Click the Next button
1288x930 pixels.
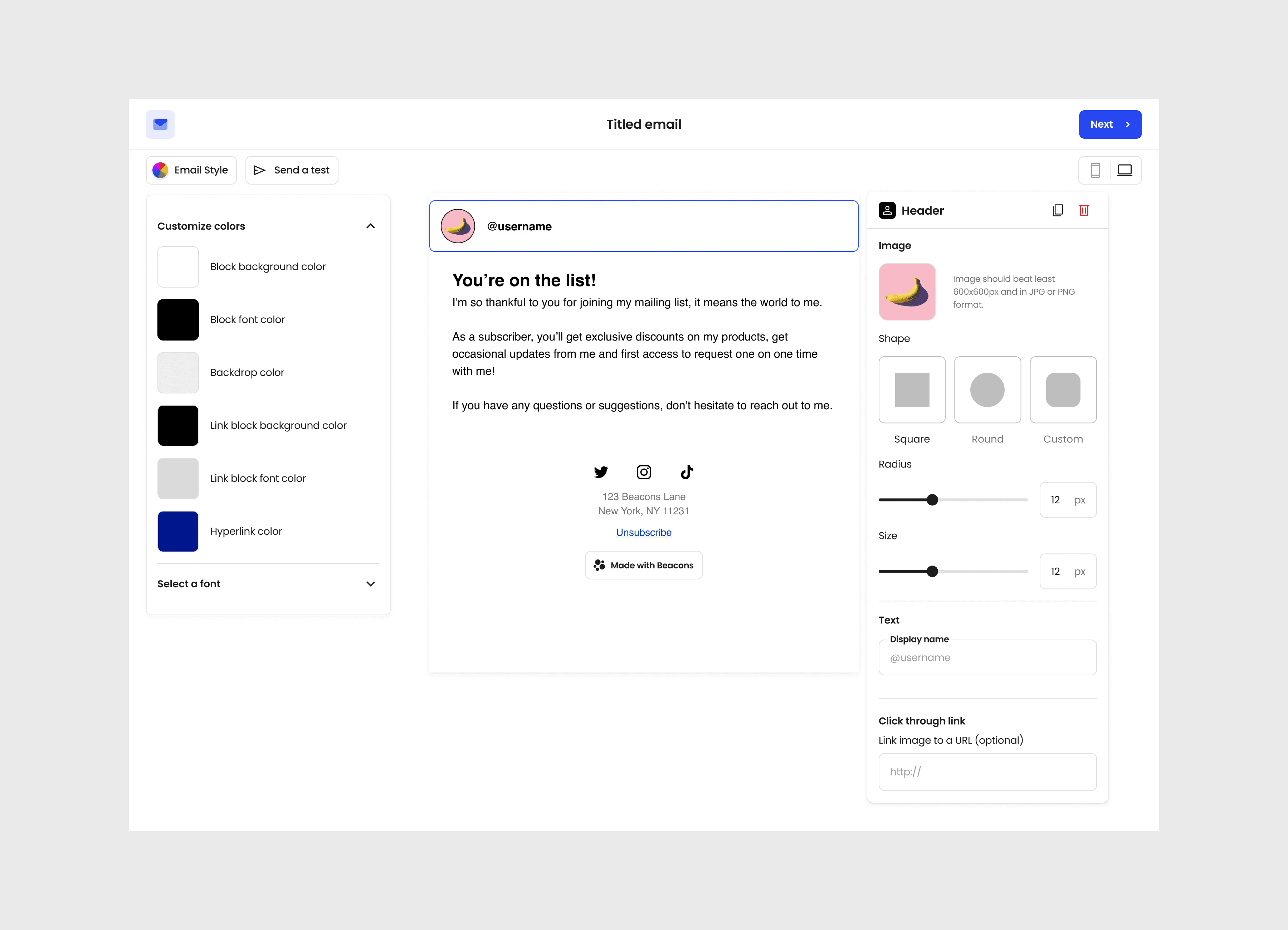pyautogui.click(x=1110, y=124)
